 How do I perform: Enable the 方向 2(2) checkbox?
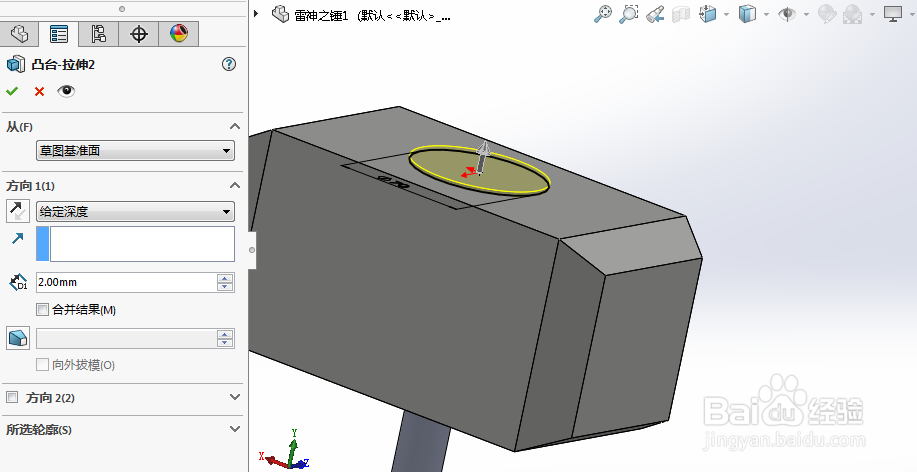tap(12, 397)
